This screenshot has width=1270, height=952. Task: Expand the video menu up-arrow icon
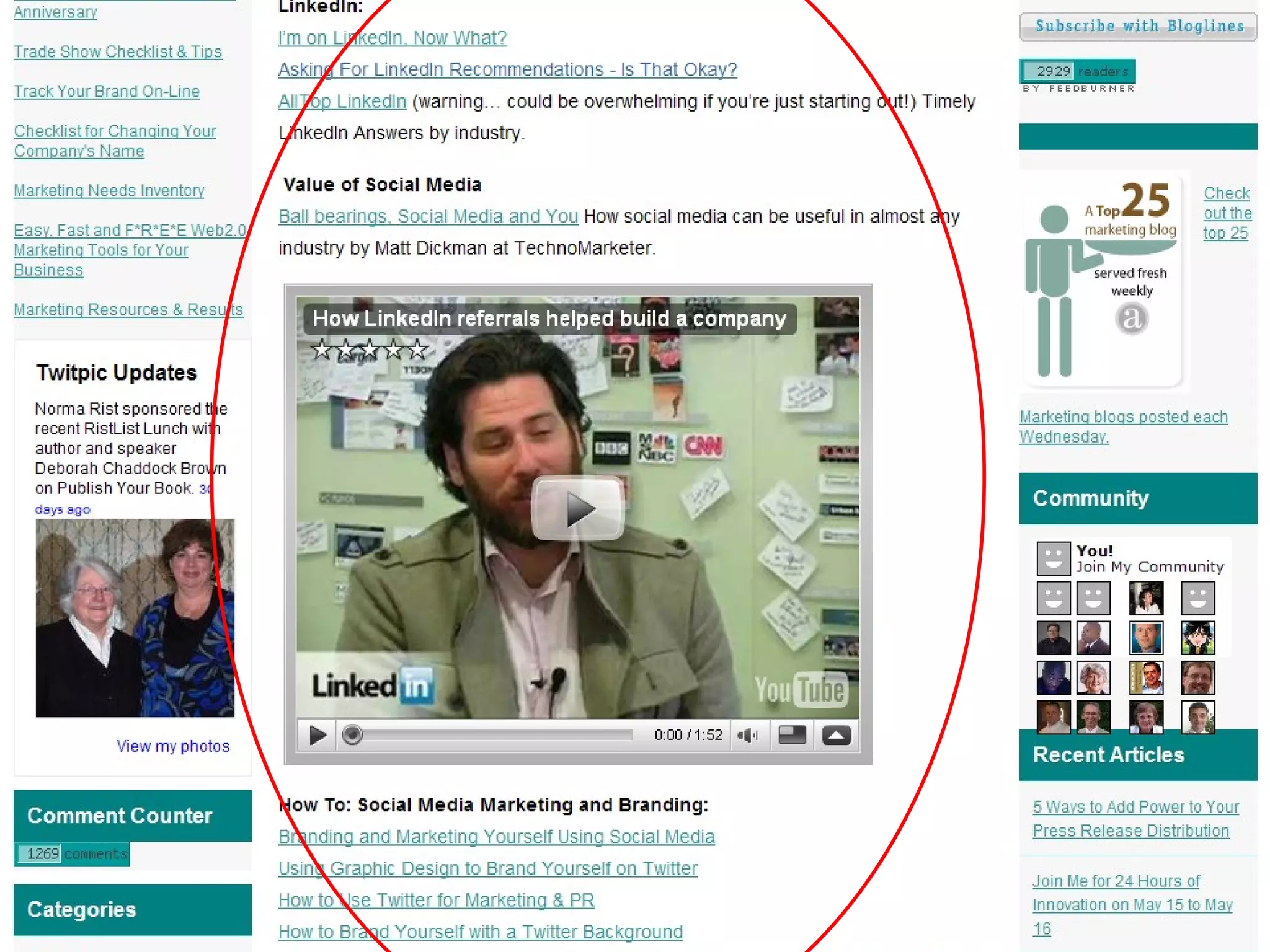[836, 735]
